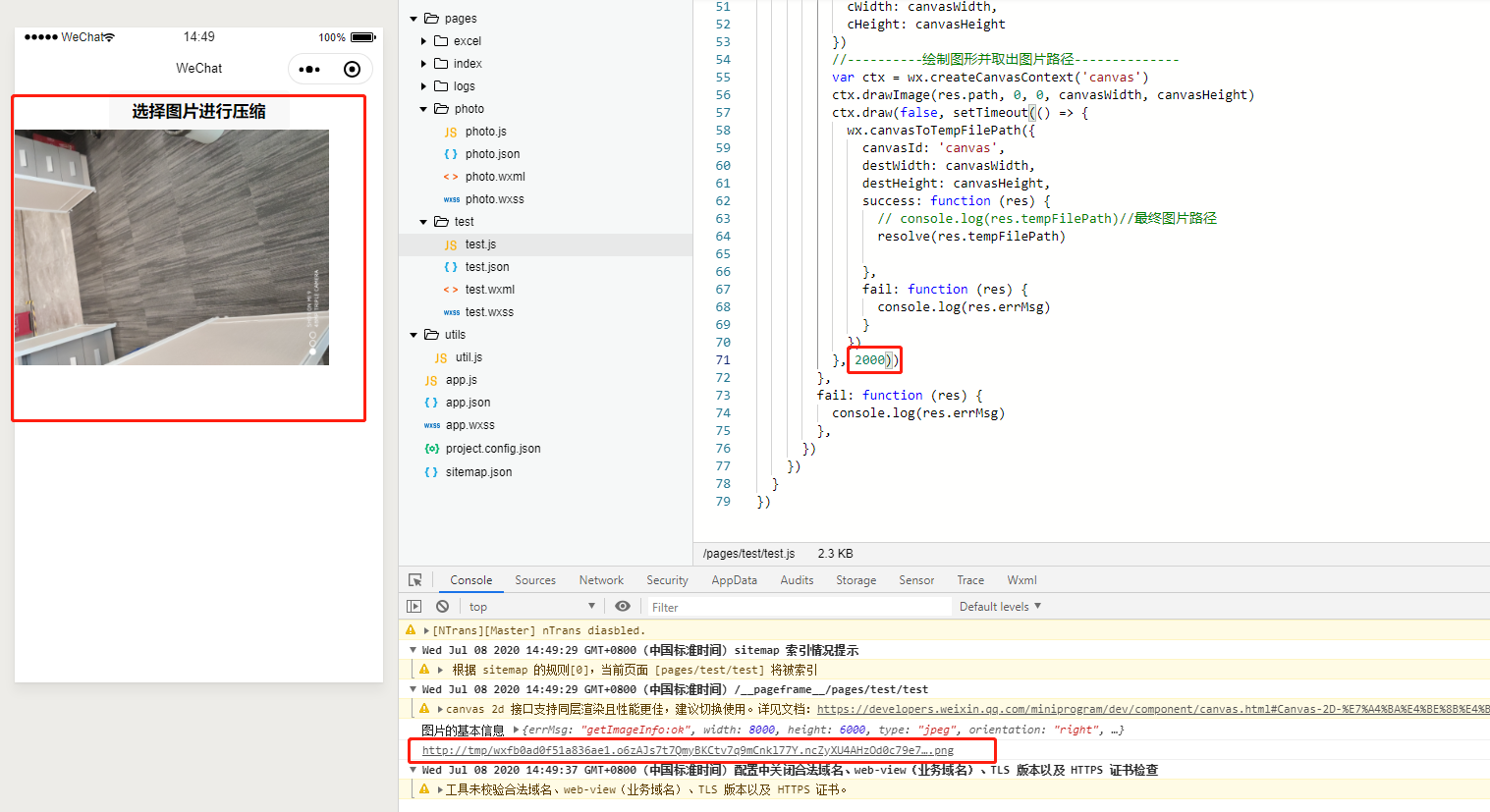Click the app.wxss file icon

[x=432, y=425]
